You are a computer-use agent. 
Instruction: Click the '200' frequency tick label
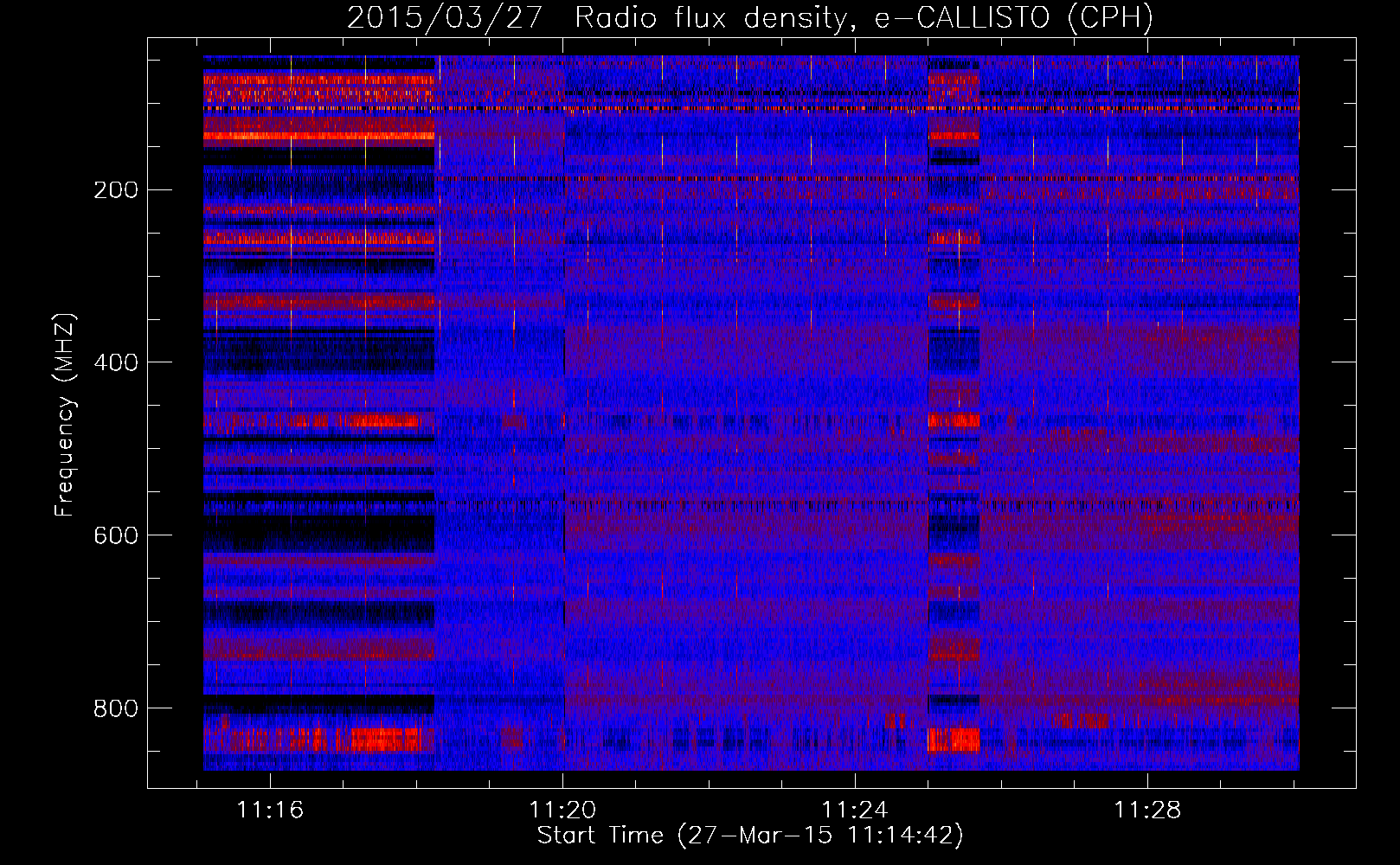[x=116, y=190]
